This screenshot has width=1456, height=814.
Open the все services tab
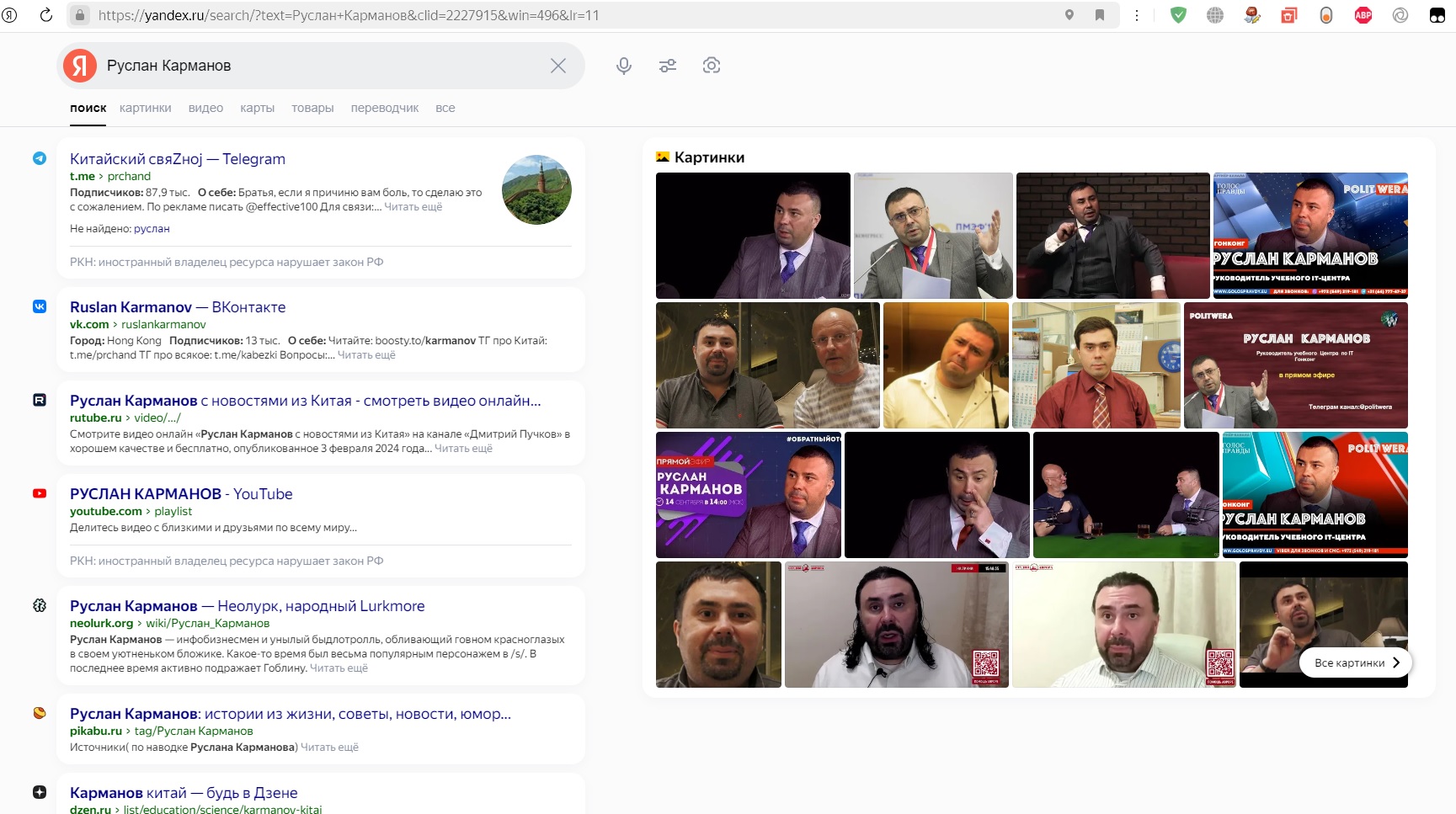coord(445,108)
